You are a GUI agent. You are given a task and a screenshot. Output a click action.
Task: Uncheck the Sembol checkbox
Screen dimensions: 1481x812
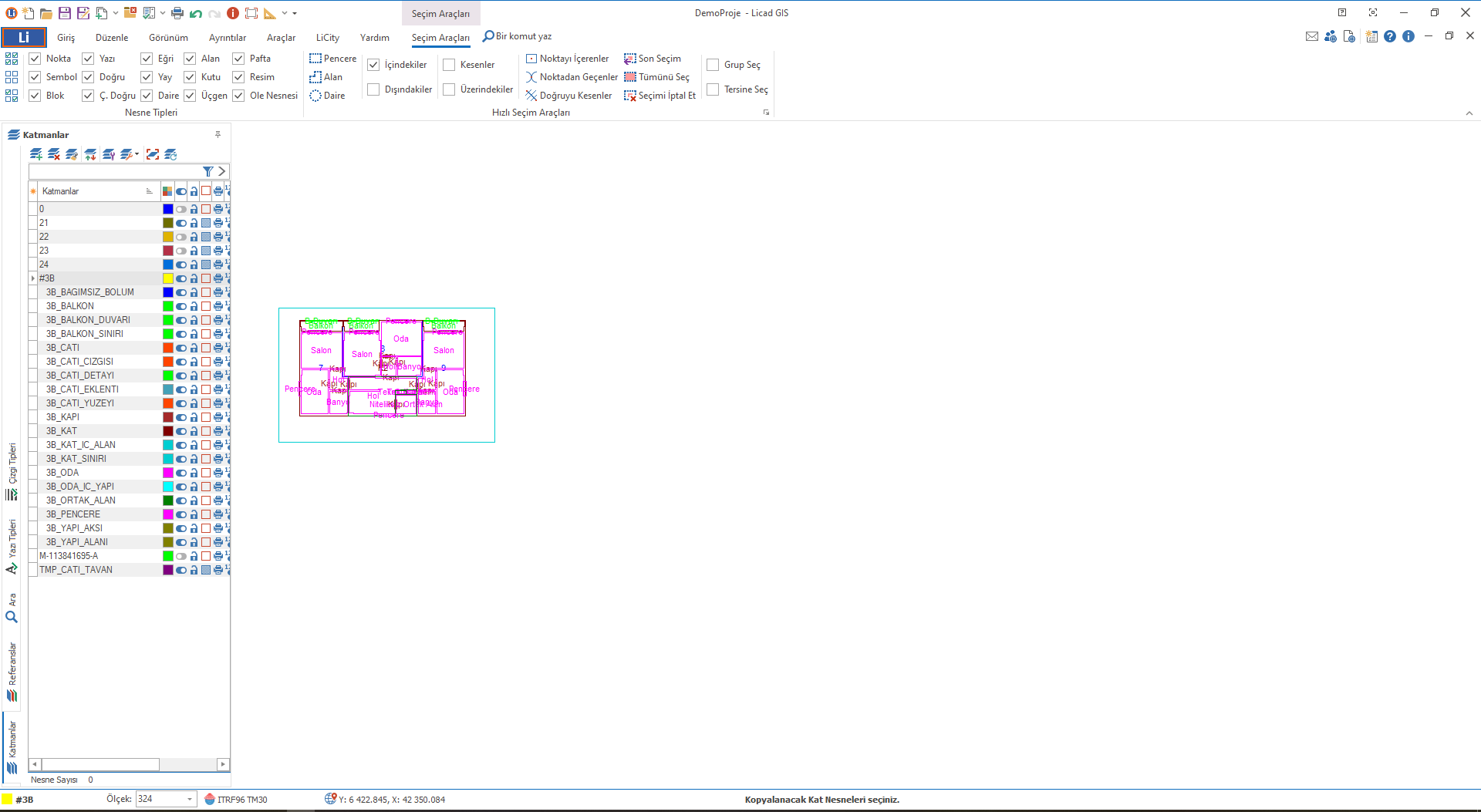tap(35, 77)
